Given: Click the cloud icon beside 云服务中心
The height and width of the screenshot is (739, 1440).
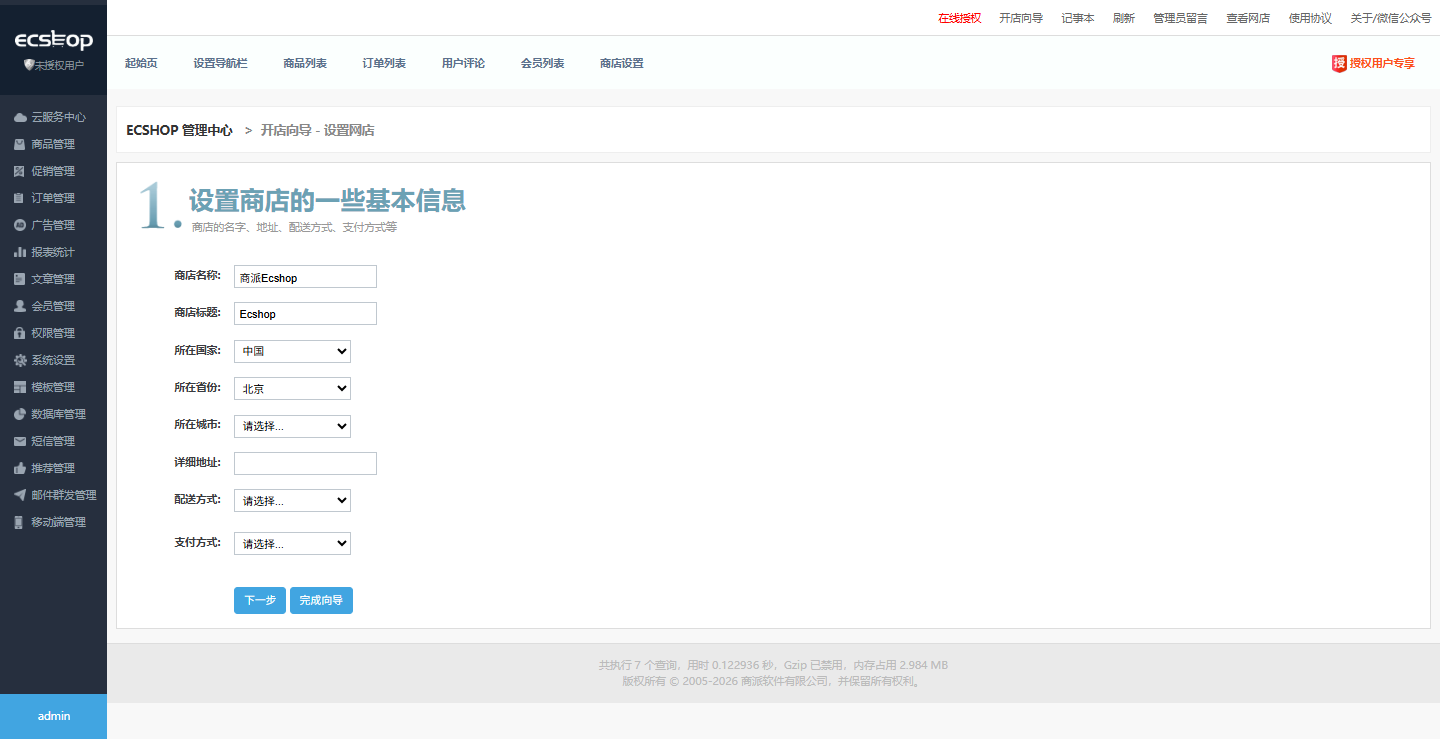Looking at the screenshot, I should [x=20, y=117].
